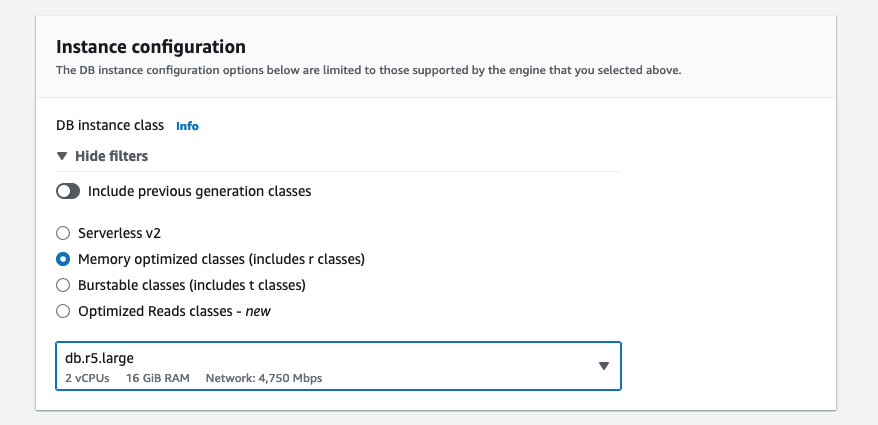Click the DB instance class label
878x425 pixels.
pos(110,125)
